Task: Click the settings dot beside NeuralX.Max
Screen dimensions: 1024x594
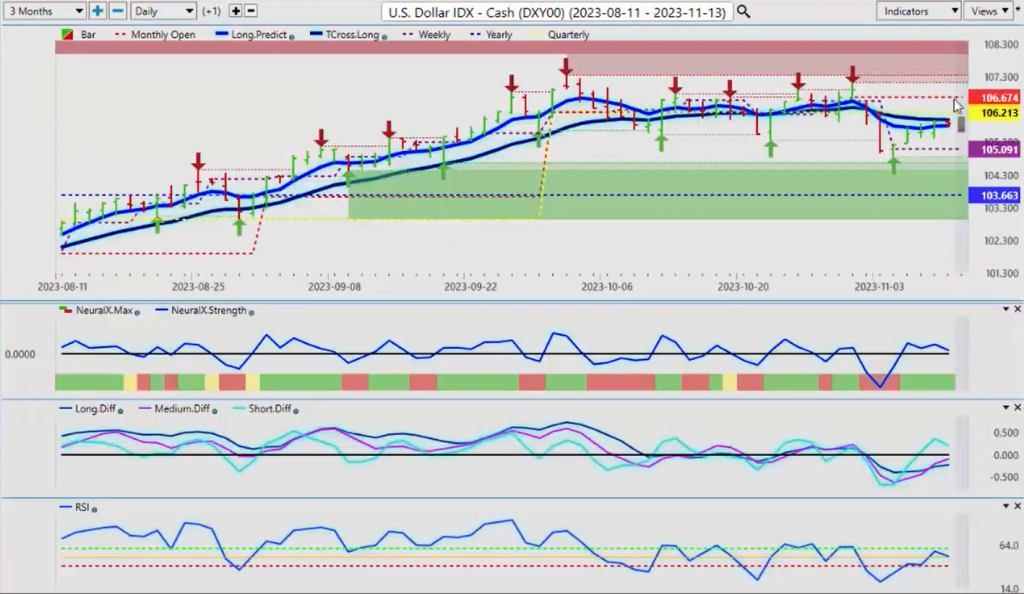Action: tap(137, 313)
